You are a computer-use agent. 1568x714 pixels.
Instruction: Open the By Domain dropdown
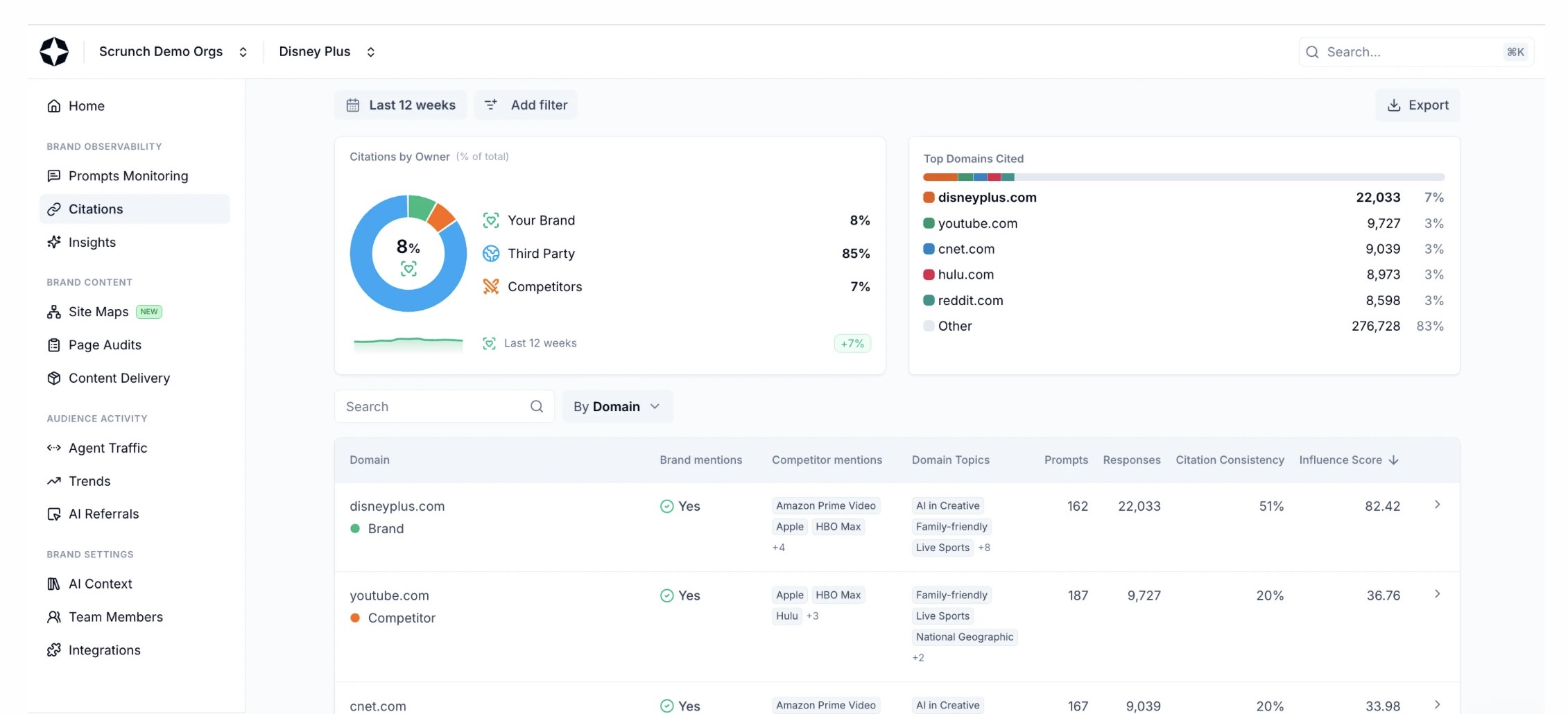click(x=617, y=407)
